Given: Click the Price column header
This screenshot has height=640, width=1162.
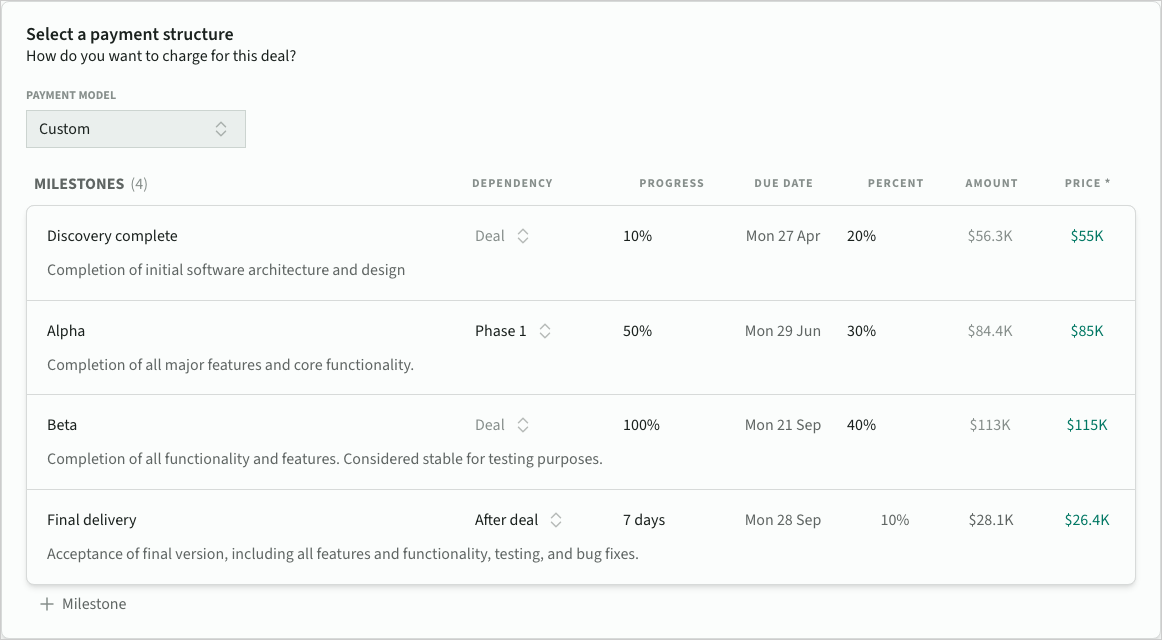Looking at the screenshot, I should (1087, 183).
